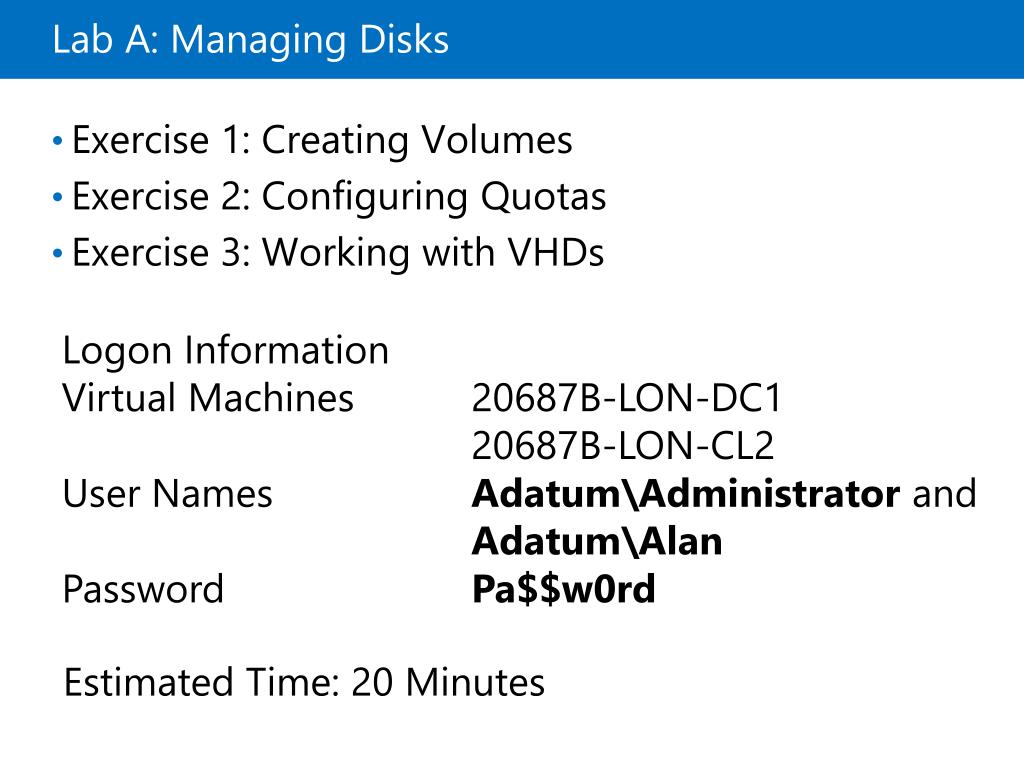This screenshot has width=1024, height=768.
Task: Select the Pa$$w0rd password text
Action: [564, 589]
